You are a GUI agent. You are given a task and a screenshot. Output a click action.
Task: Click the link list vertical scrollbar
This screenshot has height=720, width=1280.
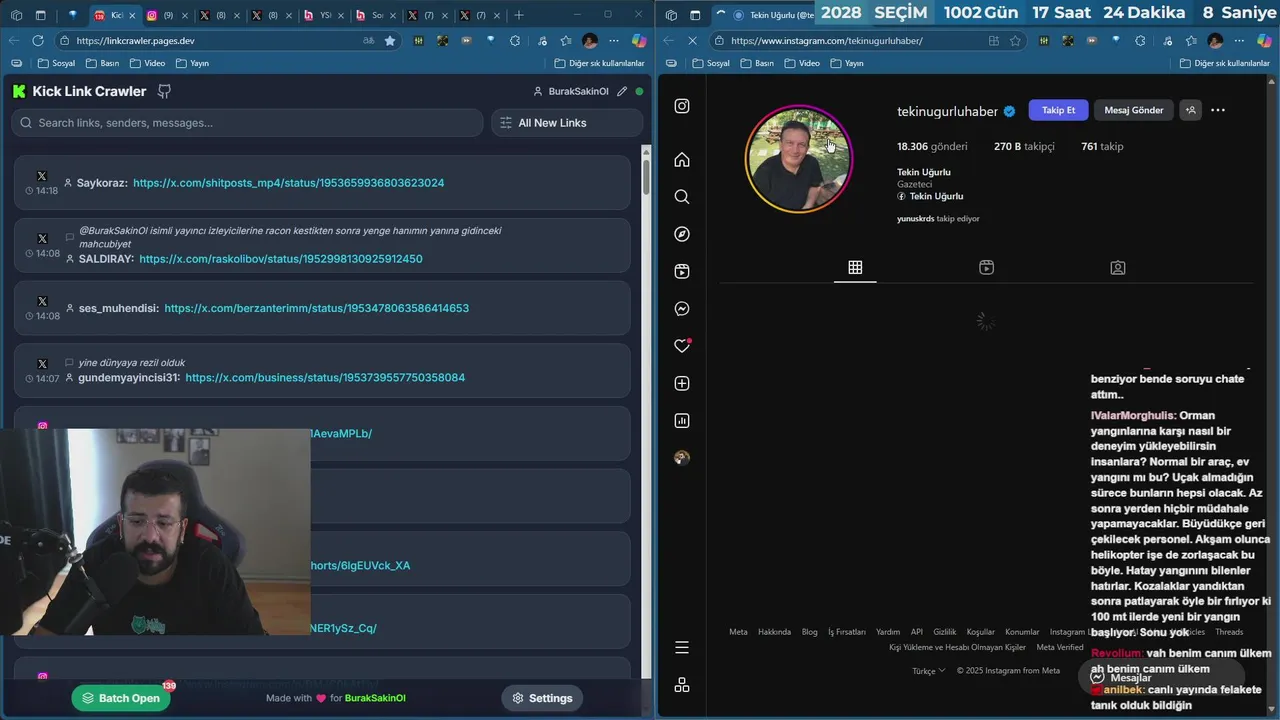point(646,176)
